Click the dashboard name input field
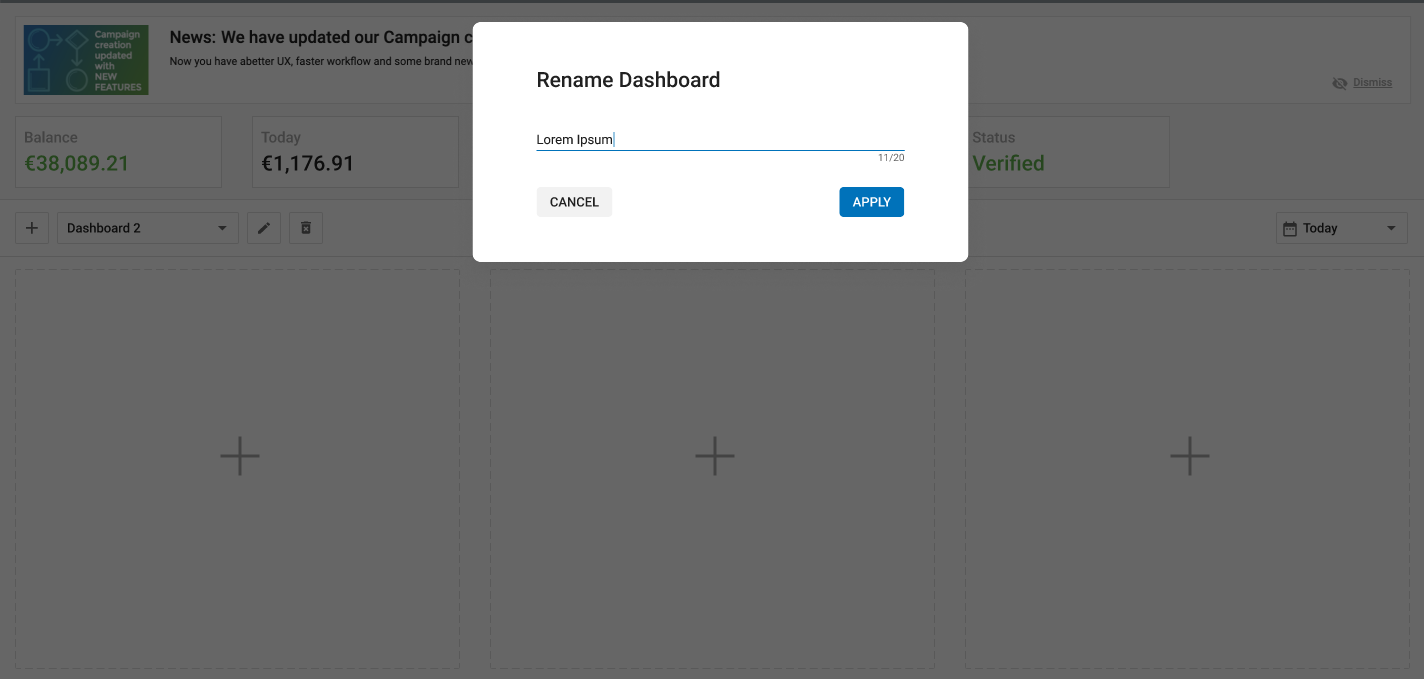Screen dimensions: 1424x679 (x=720, y=139)
